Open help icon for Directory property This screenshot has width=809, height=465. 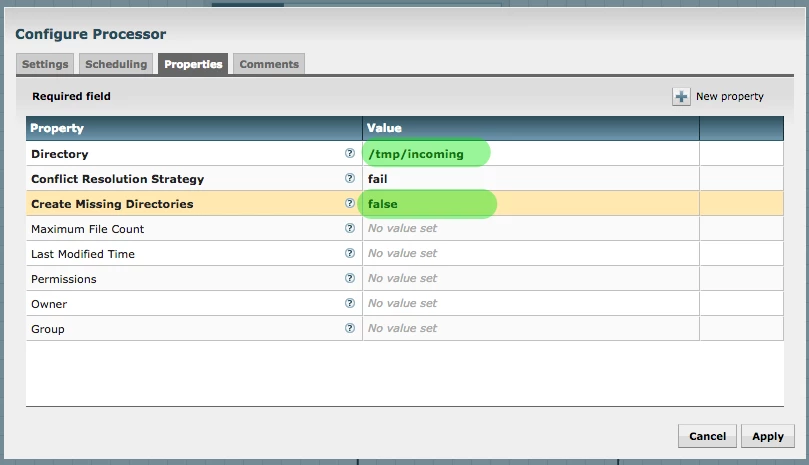[x=350, y=153]
